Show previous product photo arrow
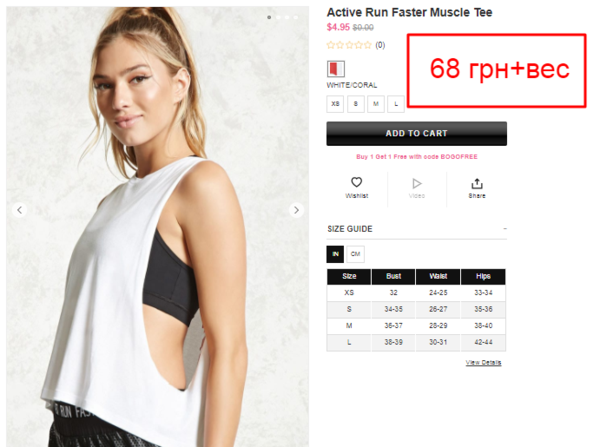This screenshot has width=600, height=447. click(x=20, y=210)
